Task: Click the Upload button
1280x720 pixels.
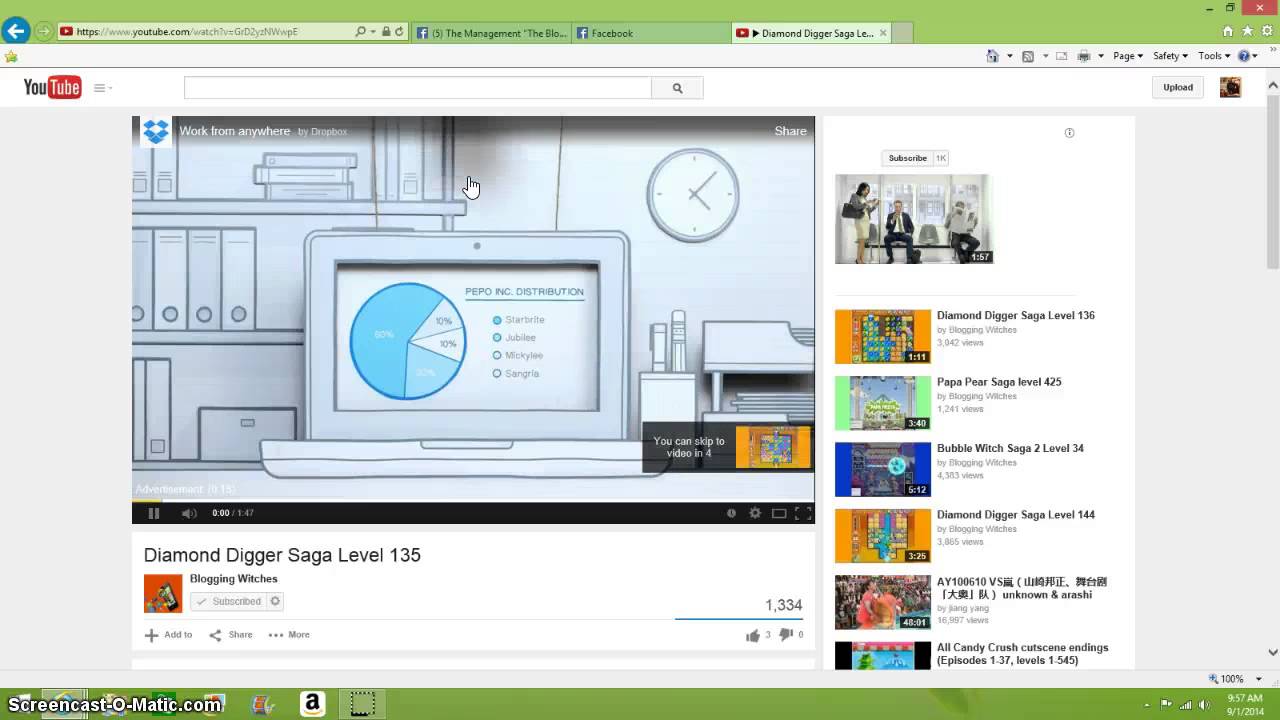Action: click(x=1178, y=87)
